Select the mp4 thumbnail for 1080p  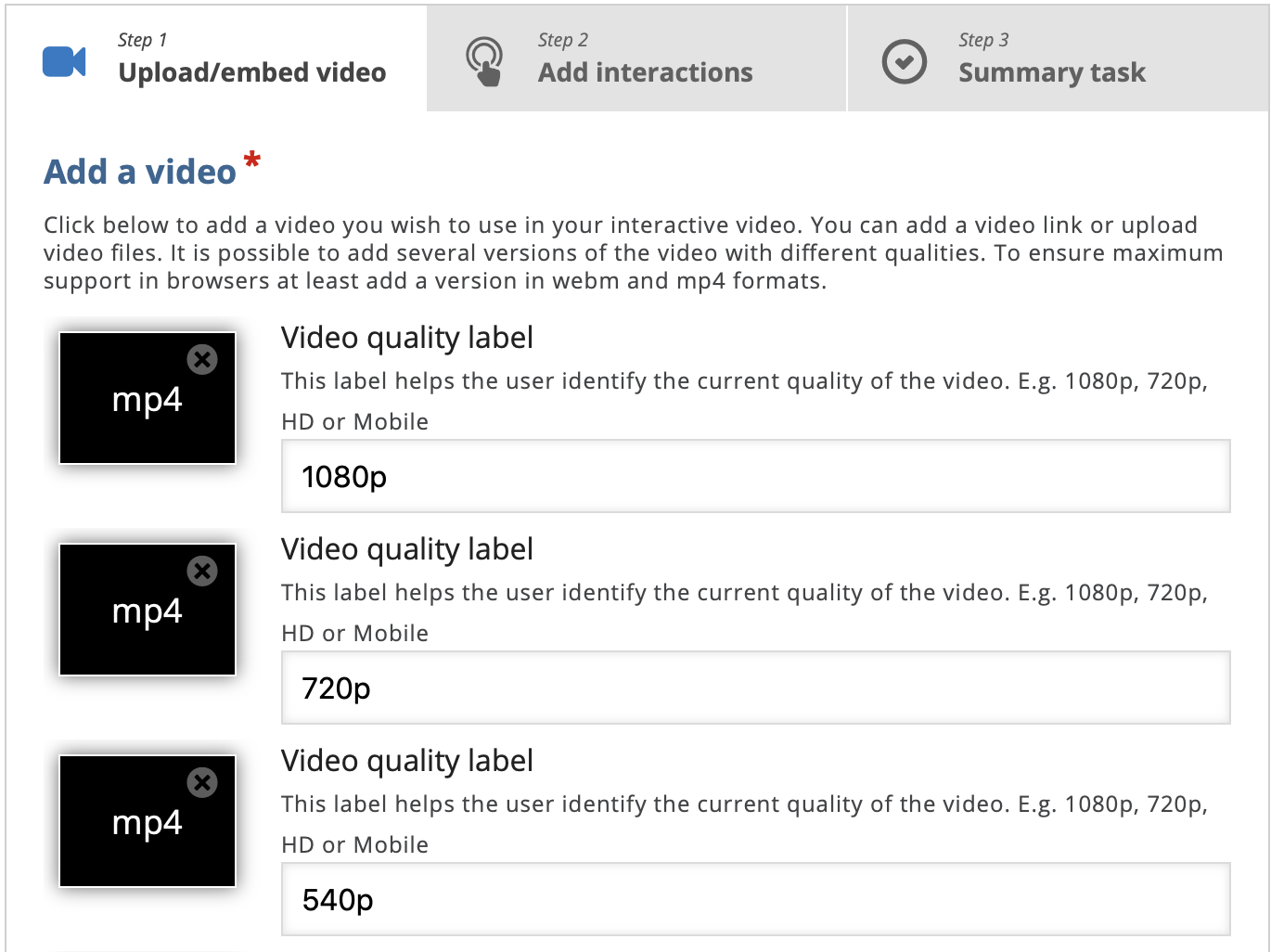[x=148, y=398]
